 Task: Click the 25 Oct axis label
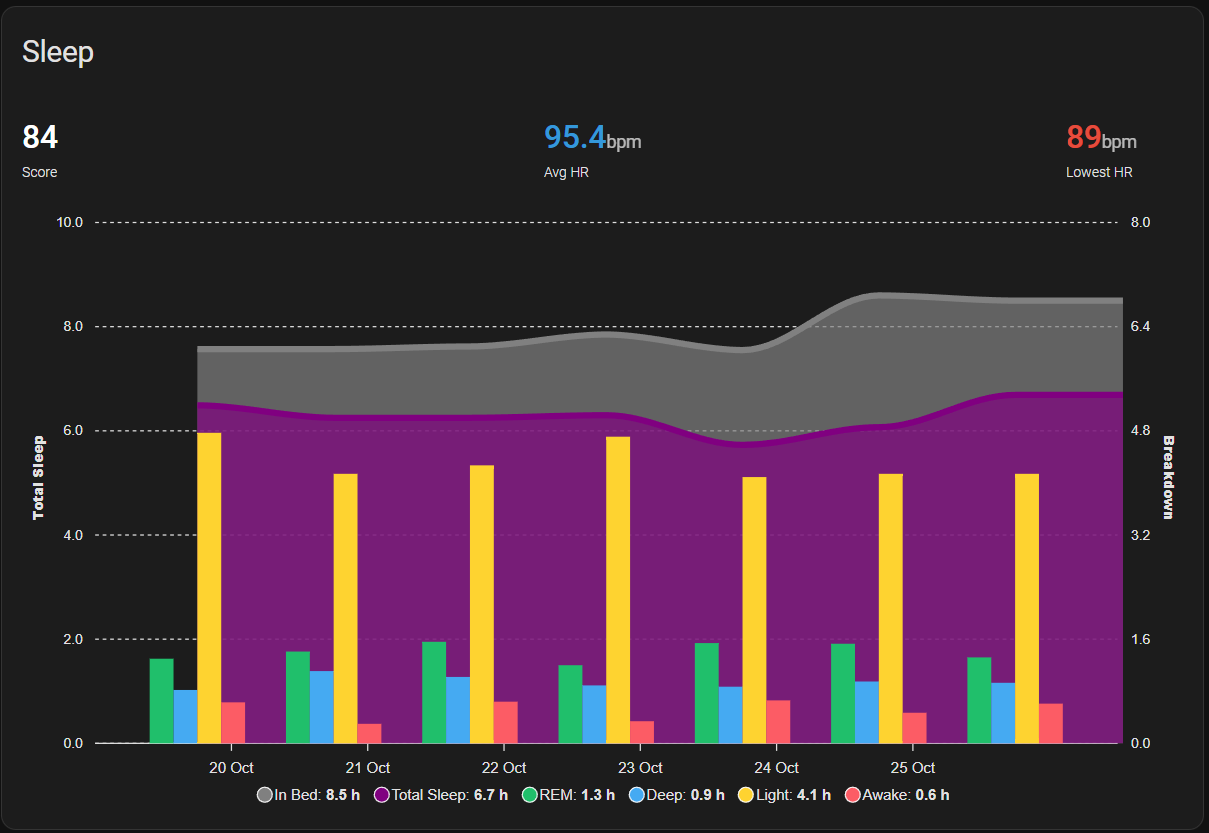[x=912, y=768]
